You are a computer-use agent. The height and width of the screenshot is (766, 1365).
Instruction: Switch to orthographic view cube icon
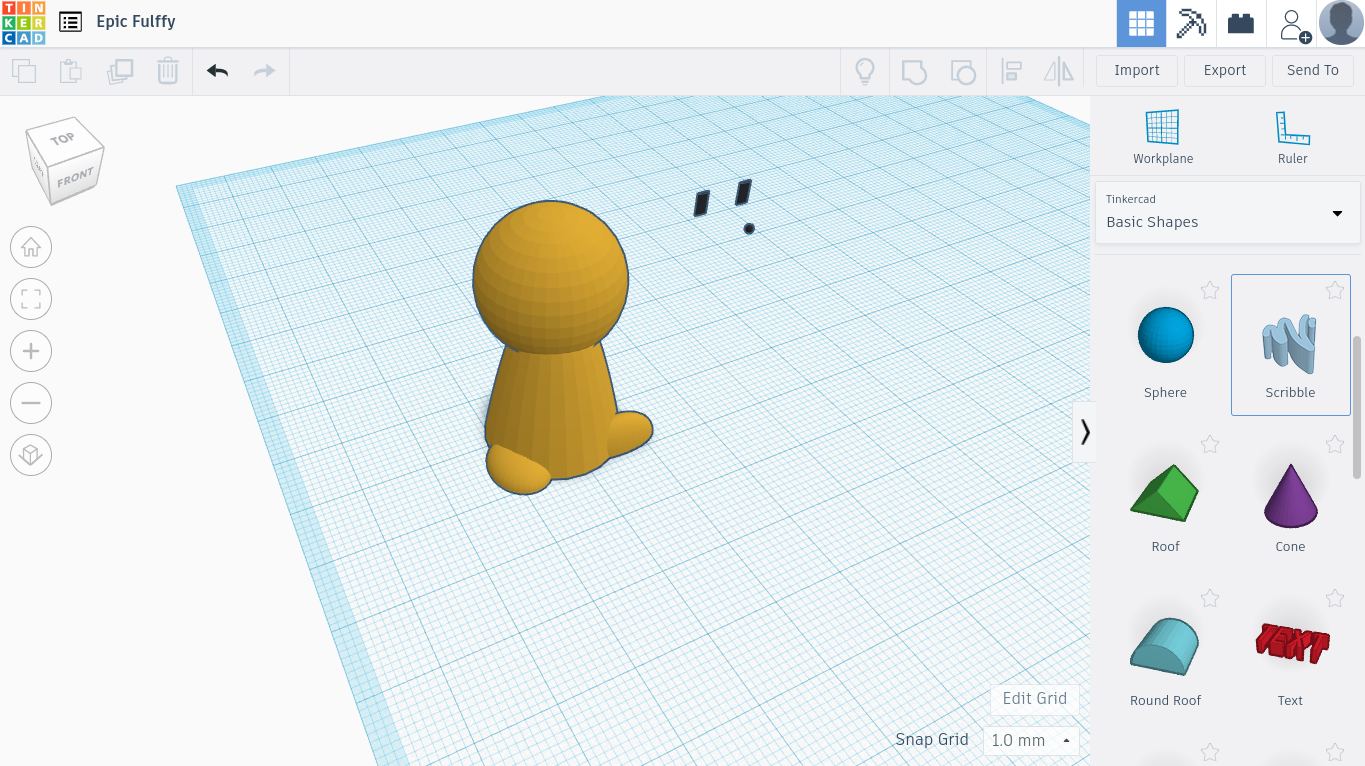click(x=31, y=455)
